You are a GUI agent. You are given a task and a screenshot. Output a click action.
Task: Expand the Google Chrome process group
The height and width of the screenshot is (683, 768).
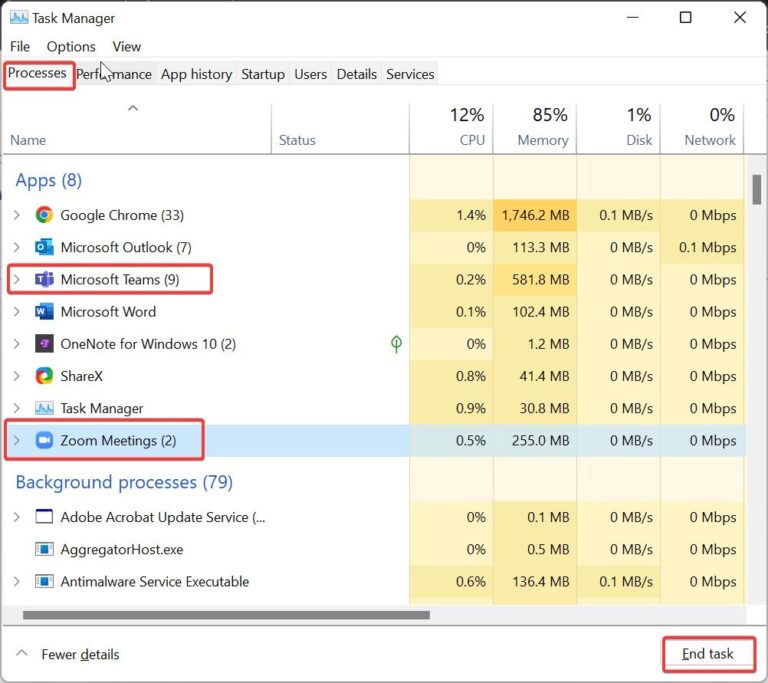(17, 215)
